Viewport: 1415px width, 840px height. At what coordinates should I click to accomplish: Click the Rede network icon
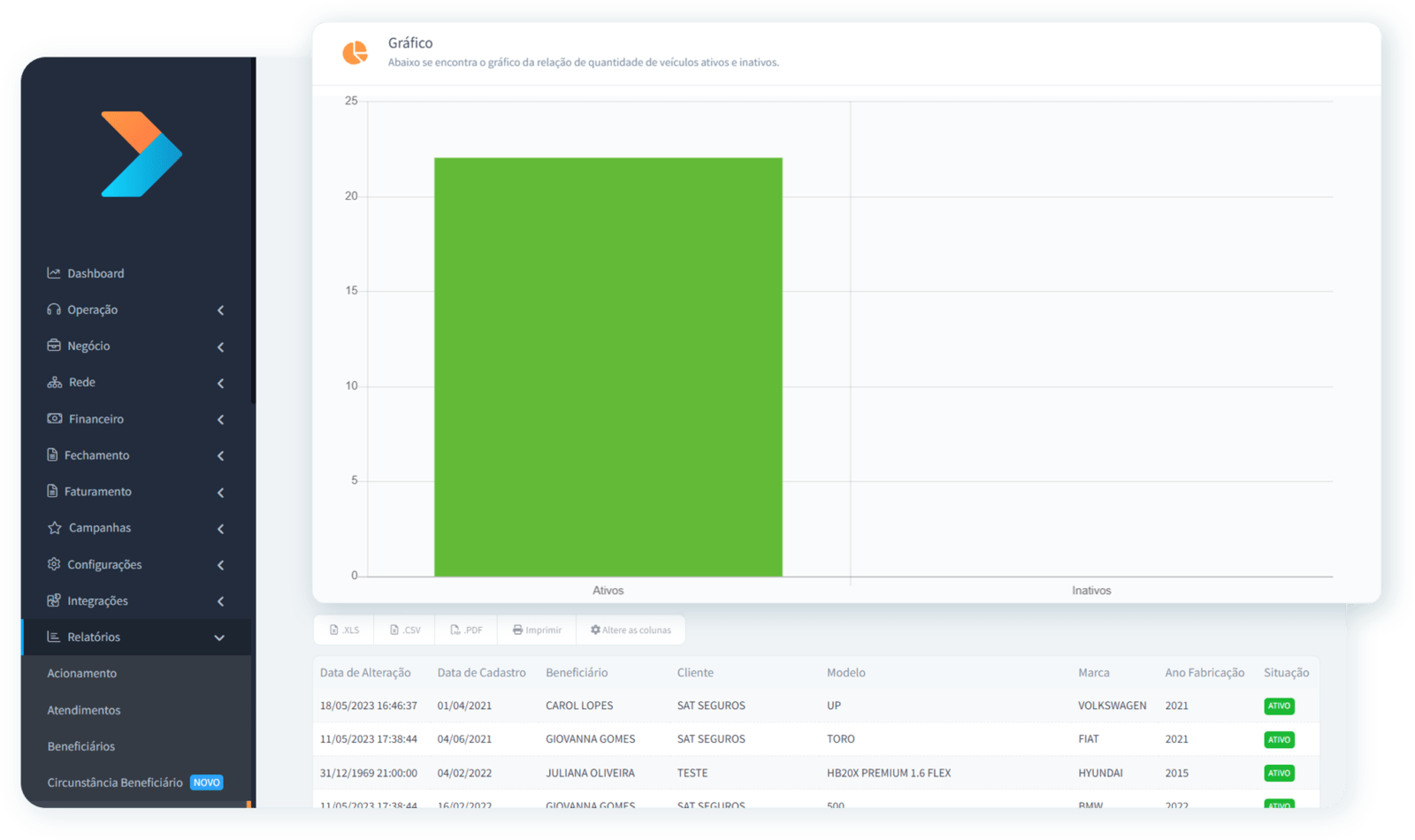coord(55,382)
